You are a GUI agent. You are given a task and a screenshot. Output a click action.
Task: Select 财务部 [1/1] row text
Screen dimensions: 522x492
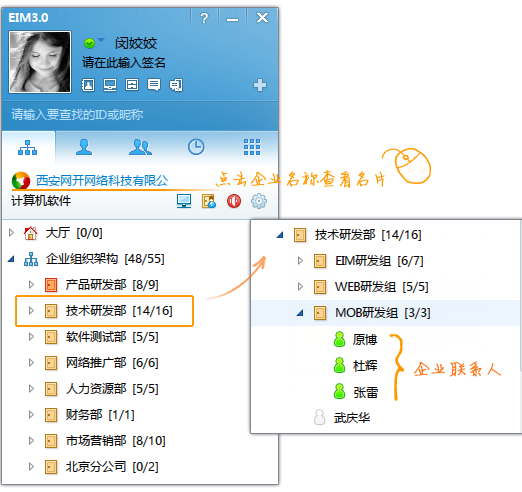click(x=100, y=415)
